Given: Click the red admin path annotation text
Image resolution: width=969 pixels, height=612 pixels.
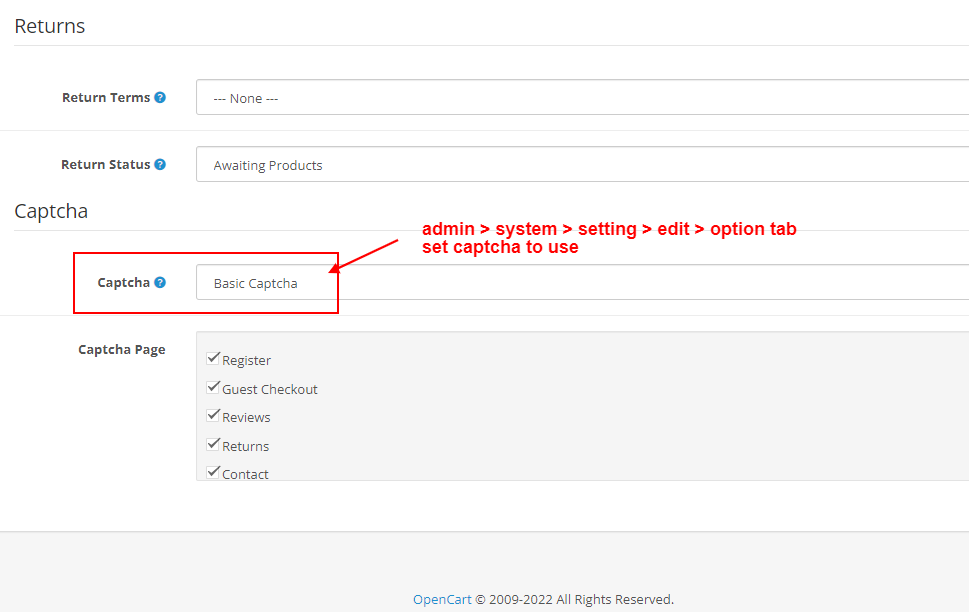Looking at the screenshot, I should 609,229.
